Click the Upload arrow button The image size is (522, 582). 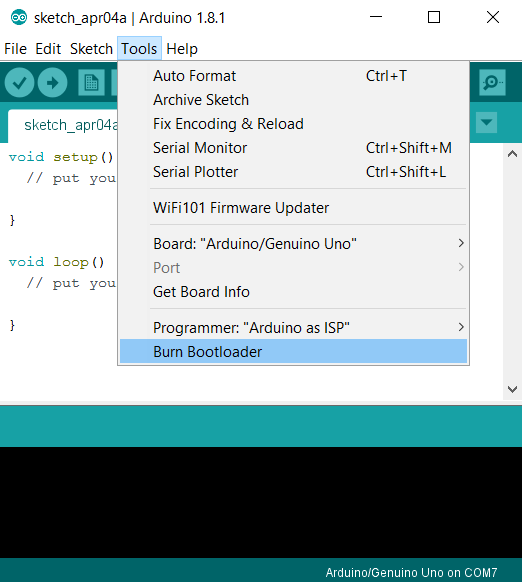52,82
